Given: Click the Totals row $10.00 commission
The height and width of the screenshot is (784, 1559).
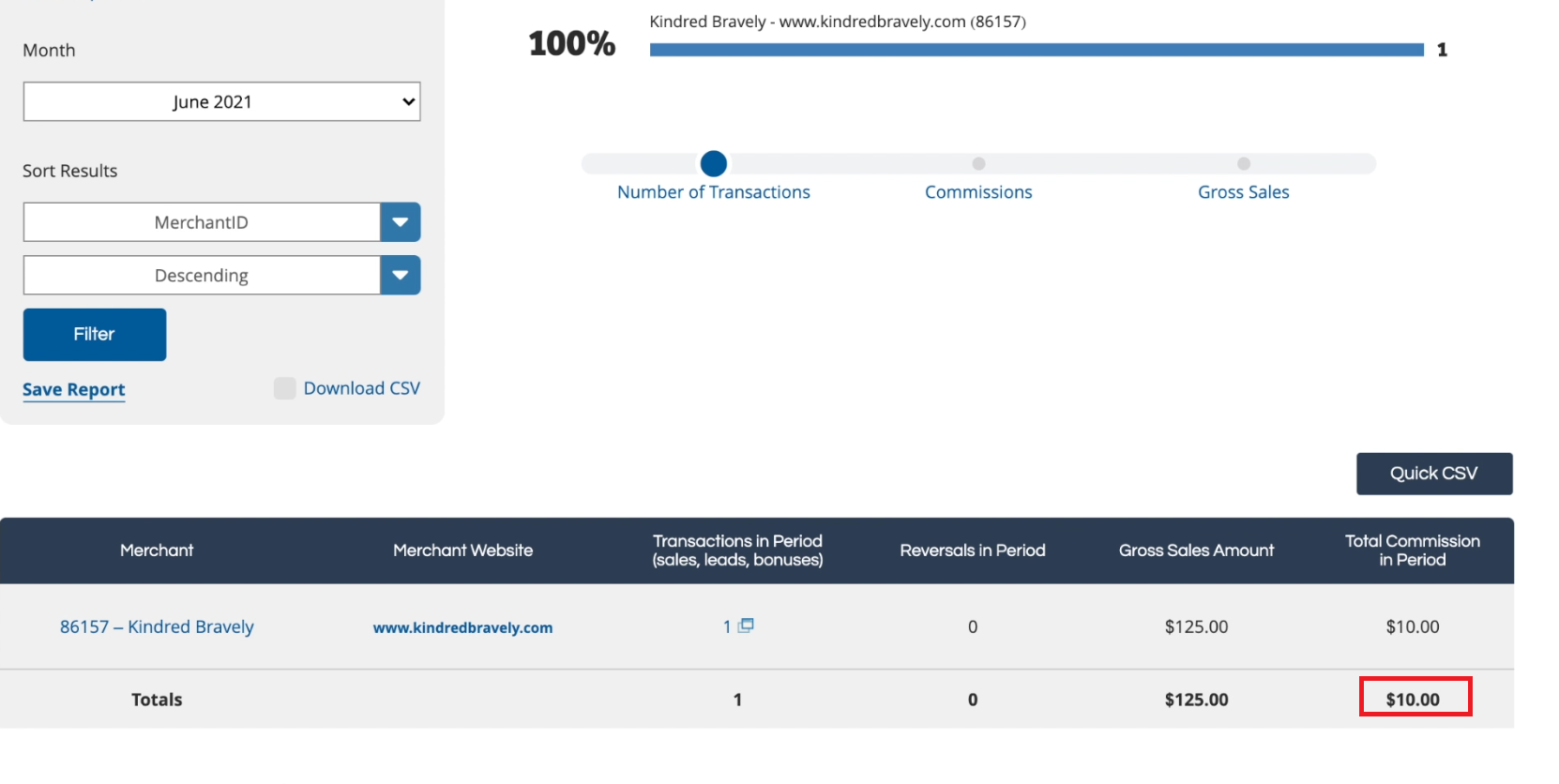Looking at the screenshot, I should (x=1413, y=700).
